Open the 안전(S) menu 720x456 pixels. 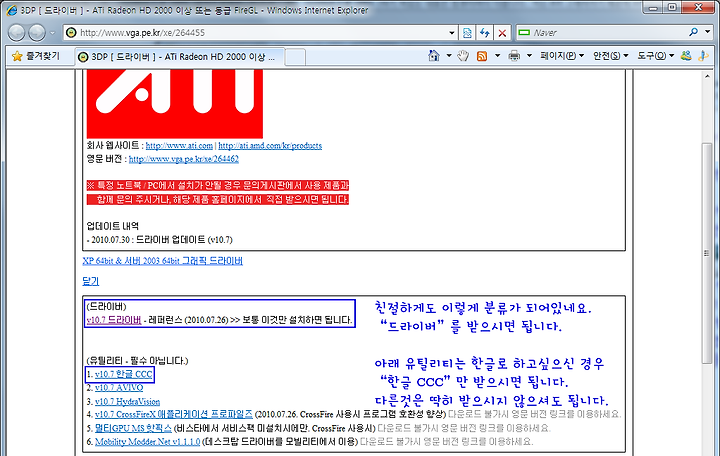click(x=610, y=56)
